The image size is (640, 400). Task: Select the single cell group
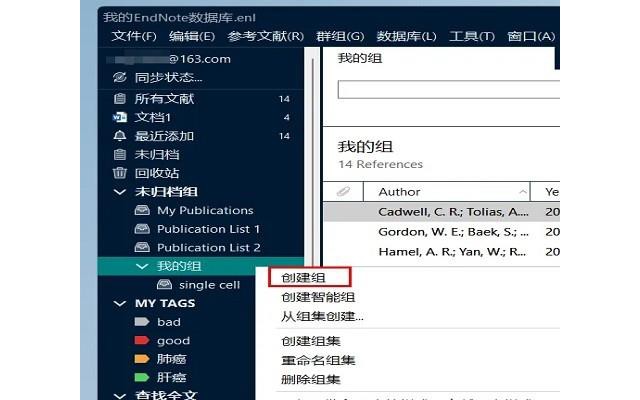pos(209,285)
